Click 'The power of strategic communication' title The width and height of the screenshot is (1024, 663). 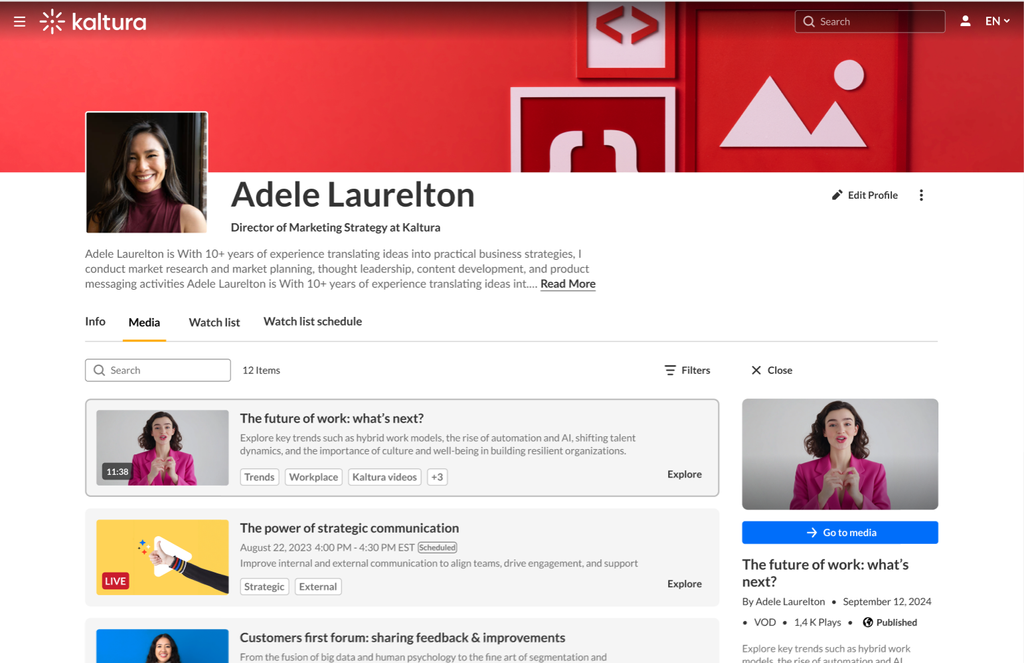pos(349,528)
